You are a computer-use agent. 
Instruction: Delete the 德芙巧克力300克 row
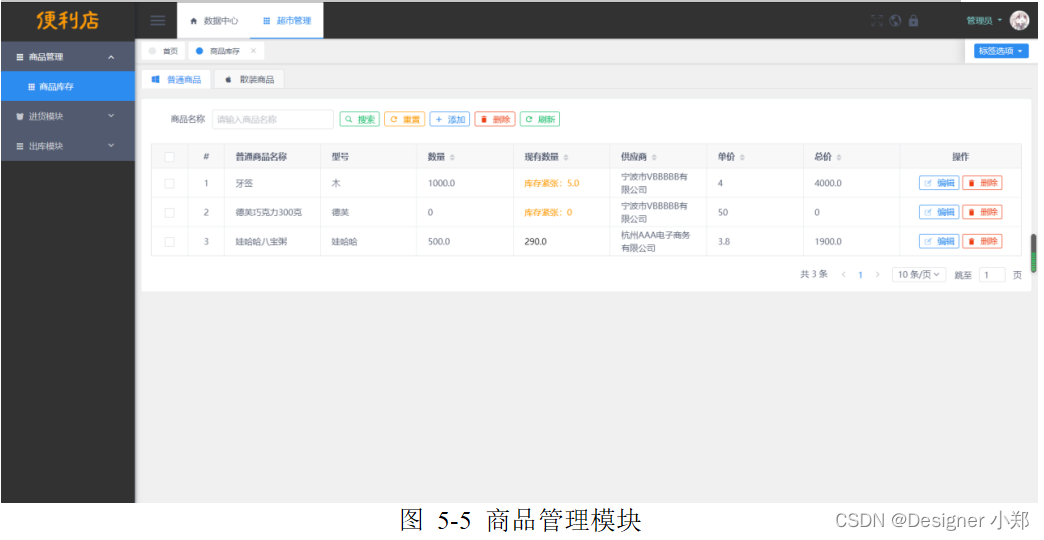point(982,212)
